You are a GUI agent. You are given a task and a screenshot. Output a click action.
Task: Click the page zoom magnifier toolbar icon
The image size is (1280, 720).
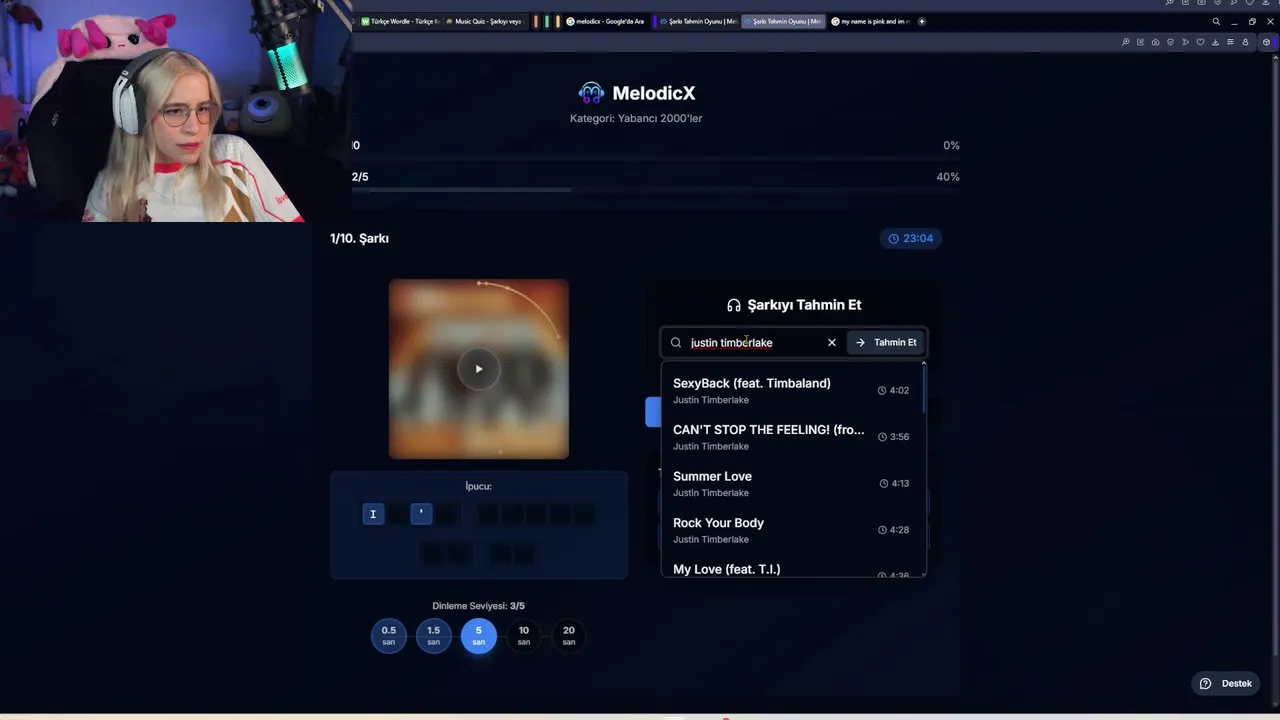tap(1125, 42)
